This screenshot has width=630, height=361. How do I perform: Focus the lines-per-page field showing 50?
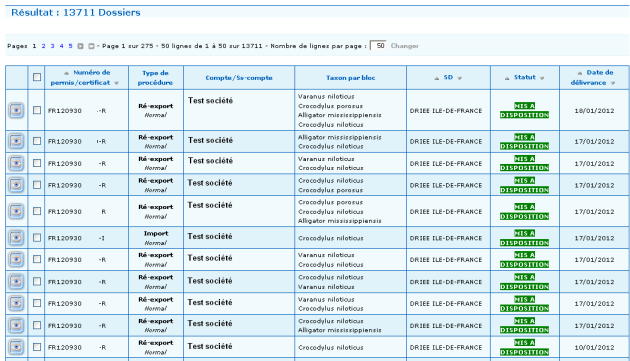(x=378, y=45)
